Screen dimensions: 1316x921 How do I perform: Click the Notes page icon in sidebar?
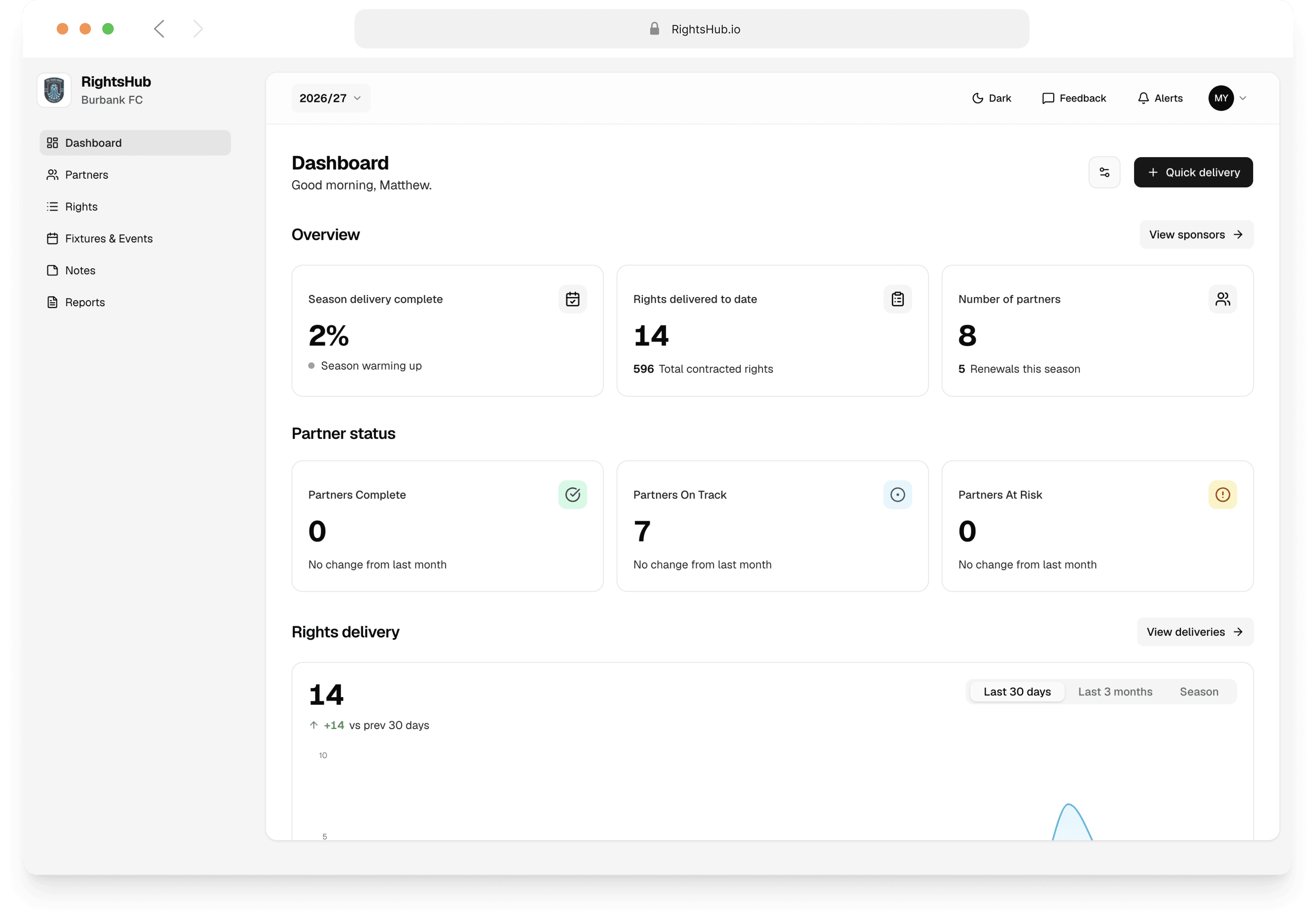coord(52,270)
